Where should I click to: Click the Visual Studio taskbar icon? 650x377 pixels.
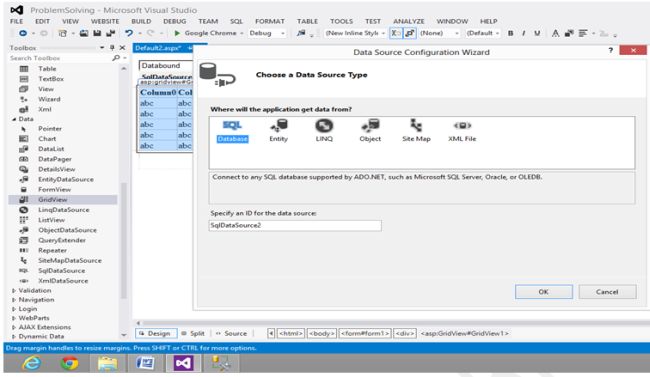183,363
